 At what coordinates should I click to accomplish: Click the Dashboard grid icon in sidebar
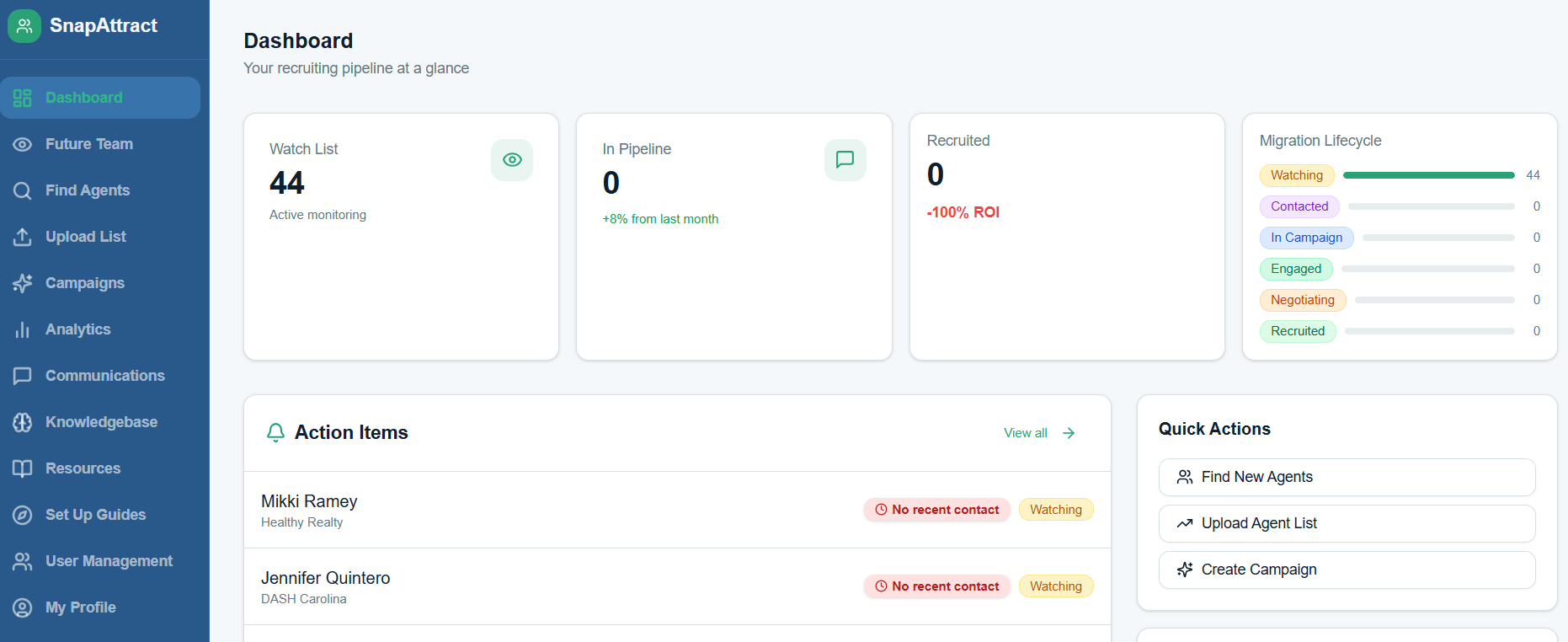23,98
